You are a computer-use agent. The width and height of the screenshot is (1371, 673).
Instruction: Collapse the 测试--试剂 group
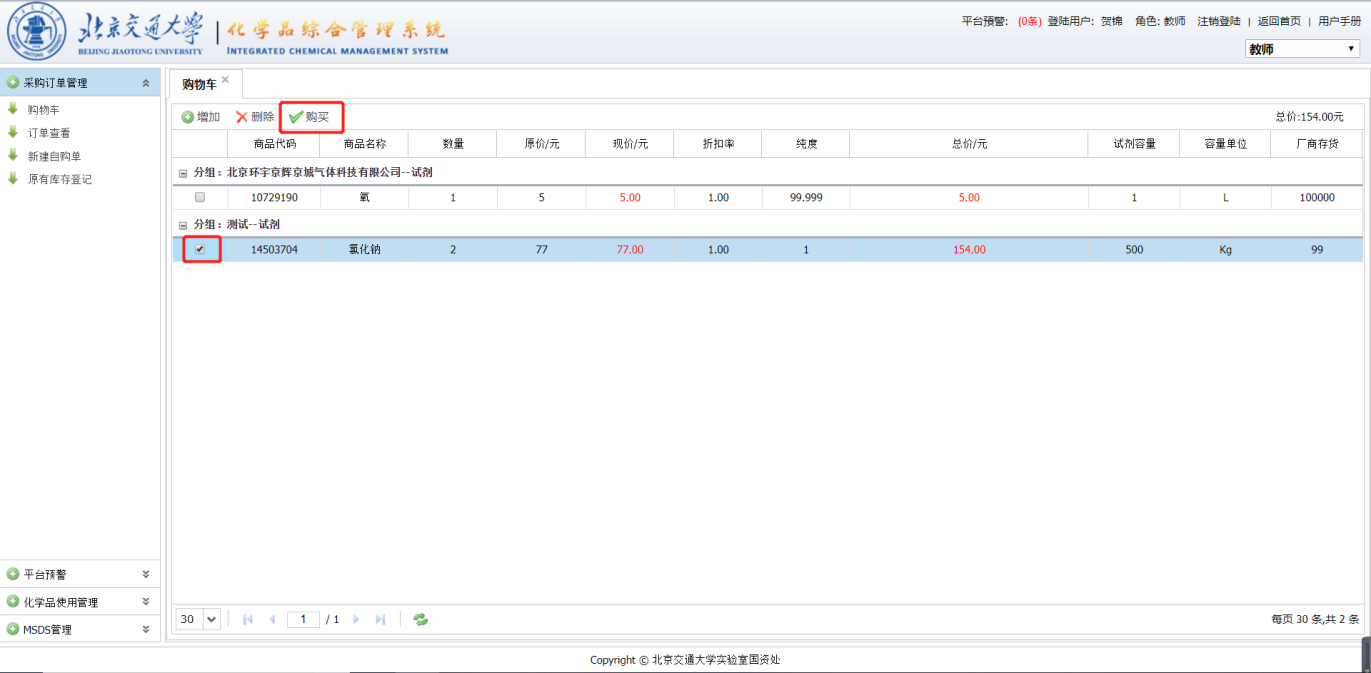pyautogui.click(x=182, y=225)
